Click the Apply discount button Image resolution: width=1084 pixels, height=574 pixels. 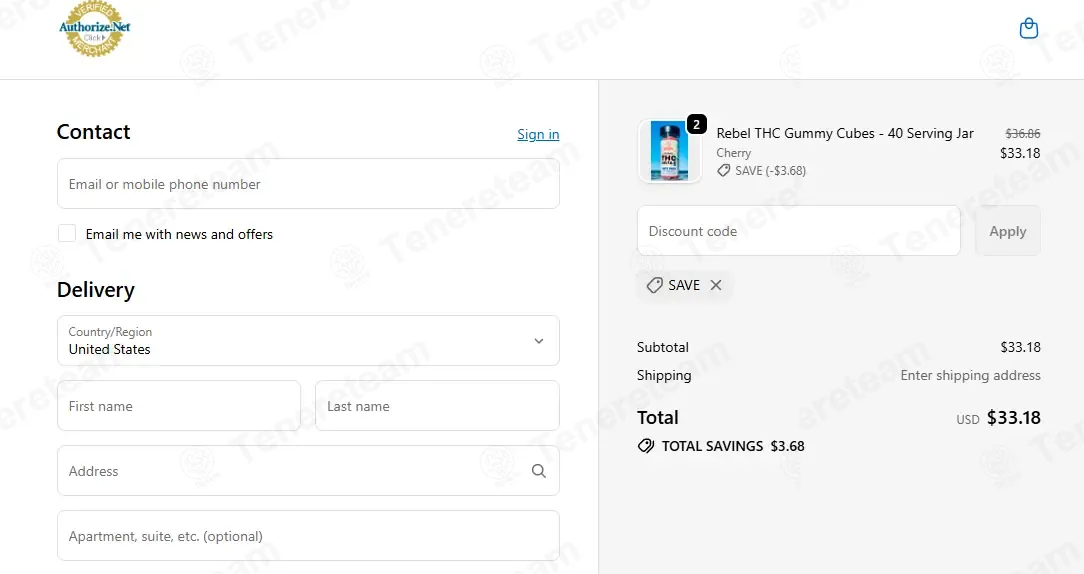pyautogui.click(x=1007, y=231)
